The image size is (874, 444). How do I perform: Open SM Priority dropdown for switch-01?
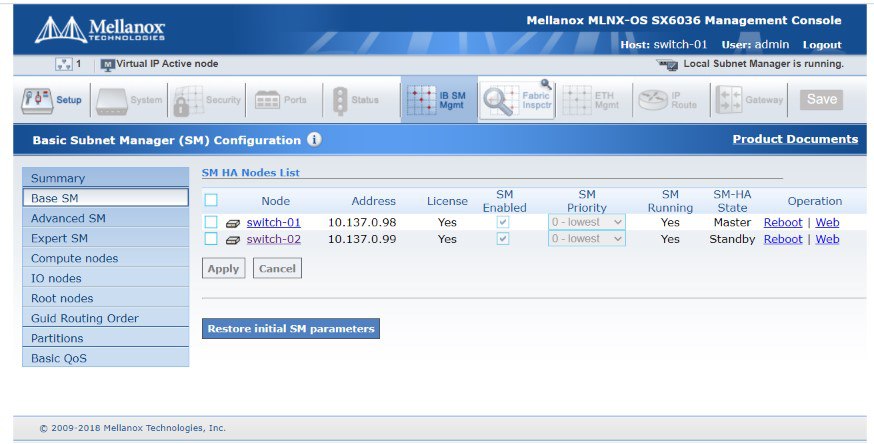[586, 222]
